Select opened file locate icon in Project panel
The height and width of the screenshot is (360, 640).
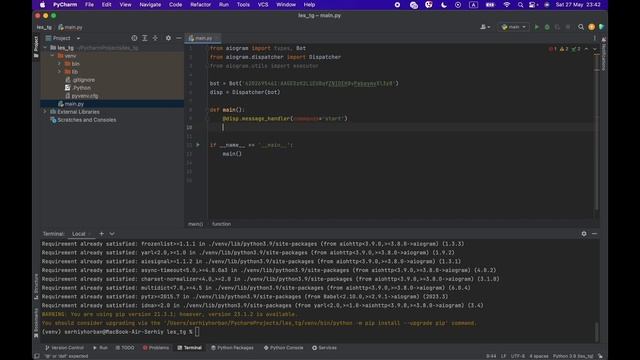[134, 38]
